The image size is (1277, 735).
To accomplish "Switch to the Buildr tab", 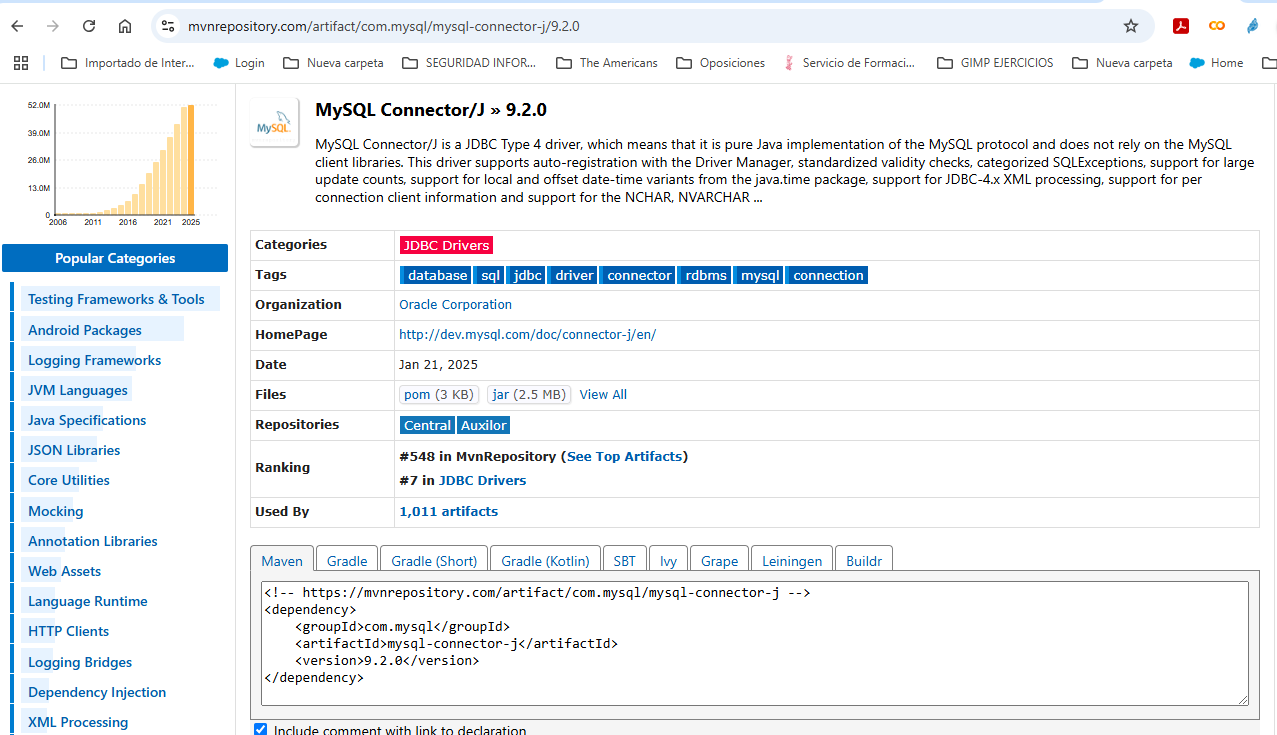I will click(864, 561).
